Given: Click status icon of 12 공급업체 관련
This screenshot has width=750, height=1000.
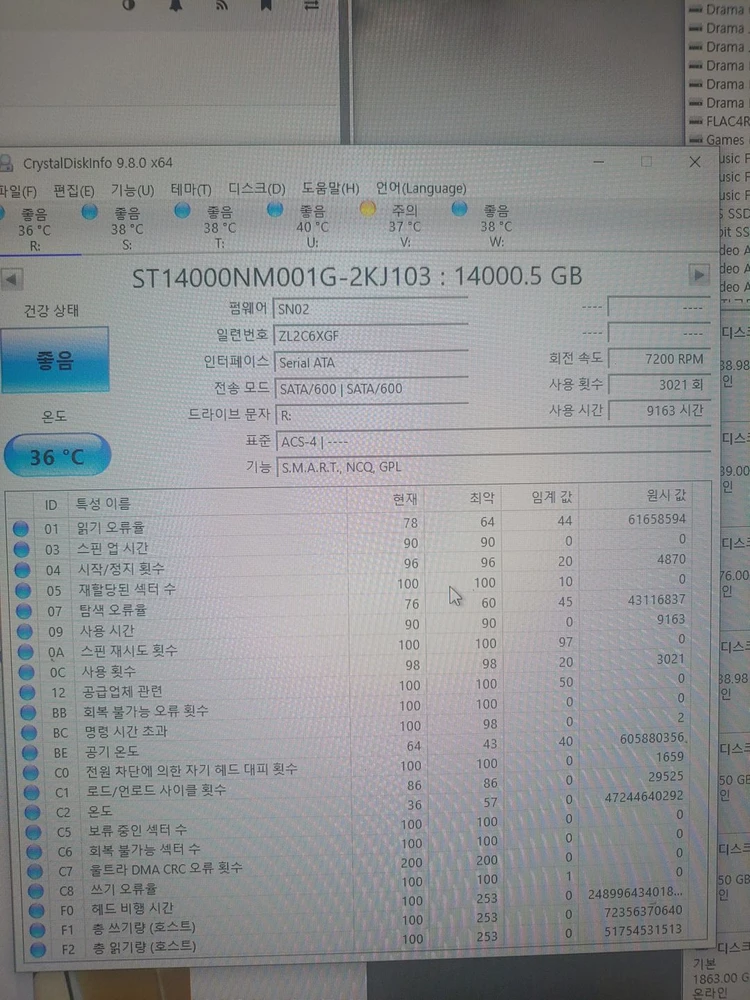Looking at the screenshot, I should (27, 692).
